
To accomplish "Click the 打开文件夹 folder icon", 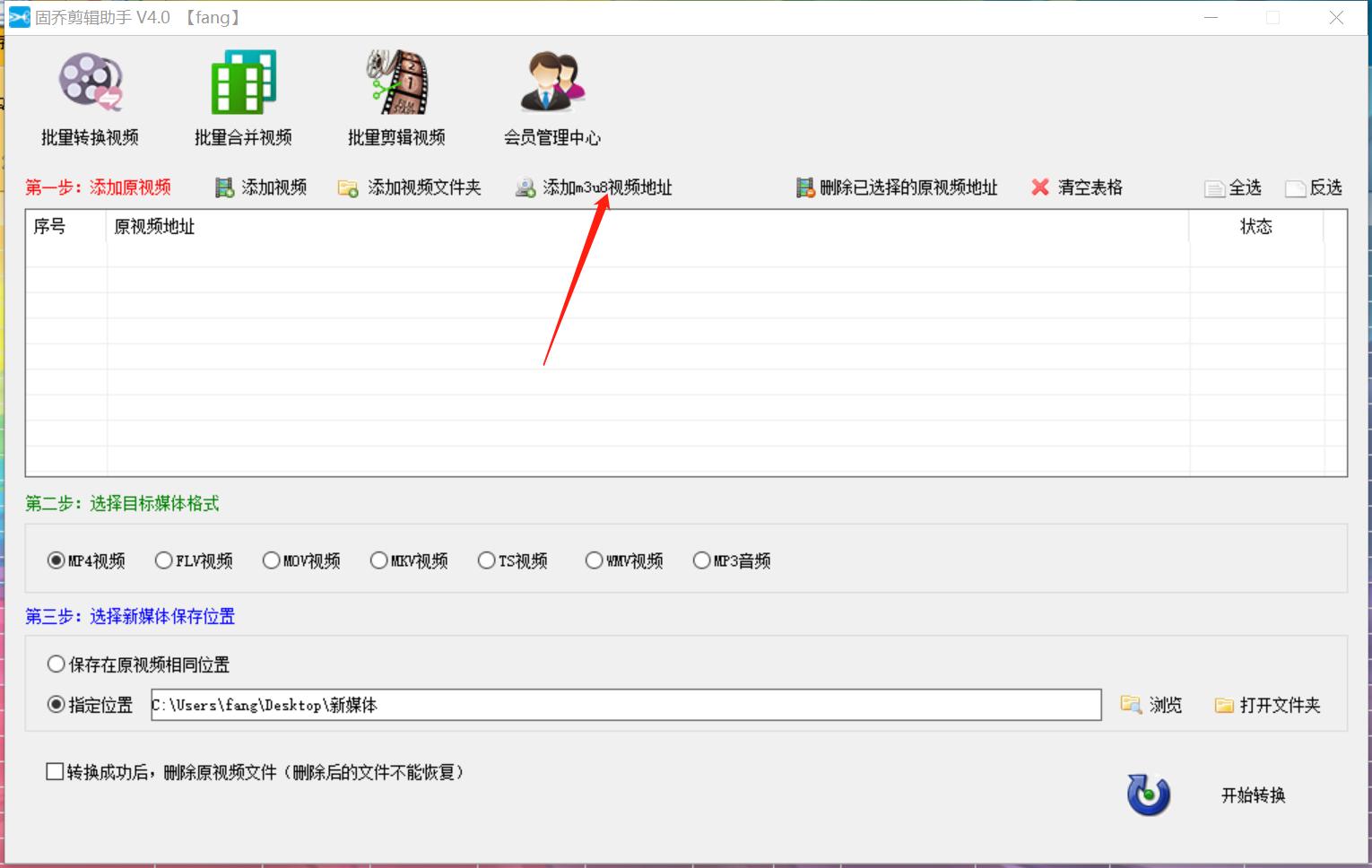I will [x=1224, y=706].
